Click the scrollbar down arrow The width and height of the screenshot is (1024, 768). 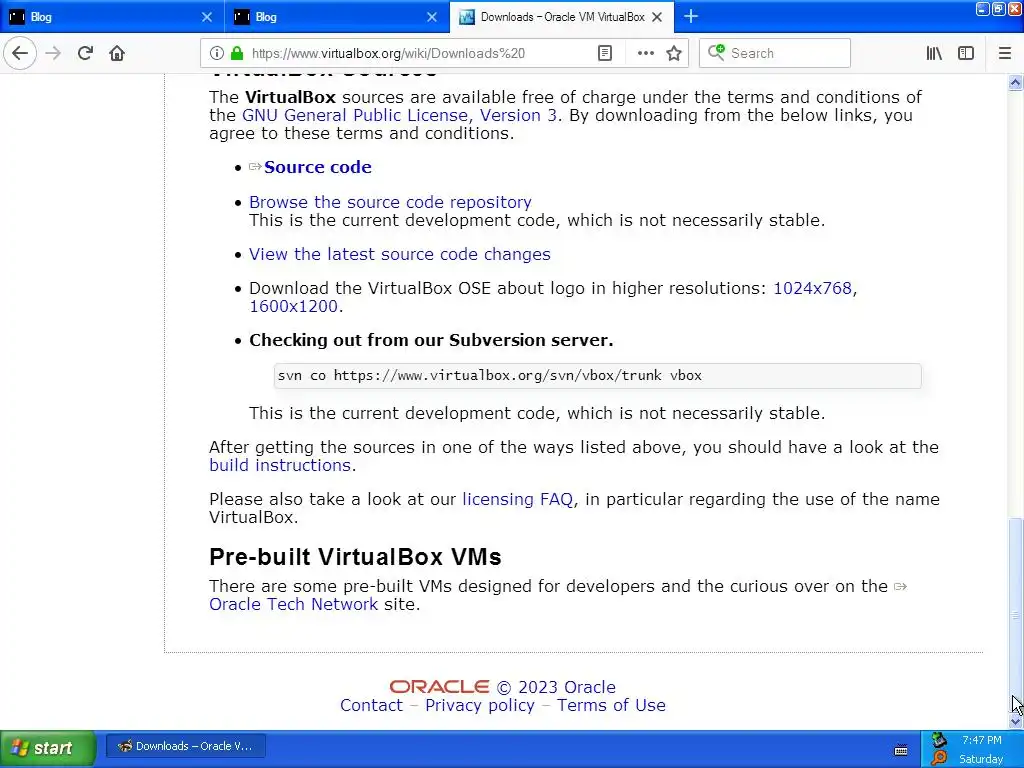pyautogui.click(x=1015, y=721)
